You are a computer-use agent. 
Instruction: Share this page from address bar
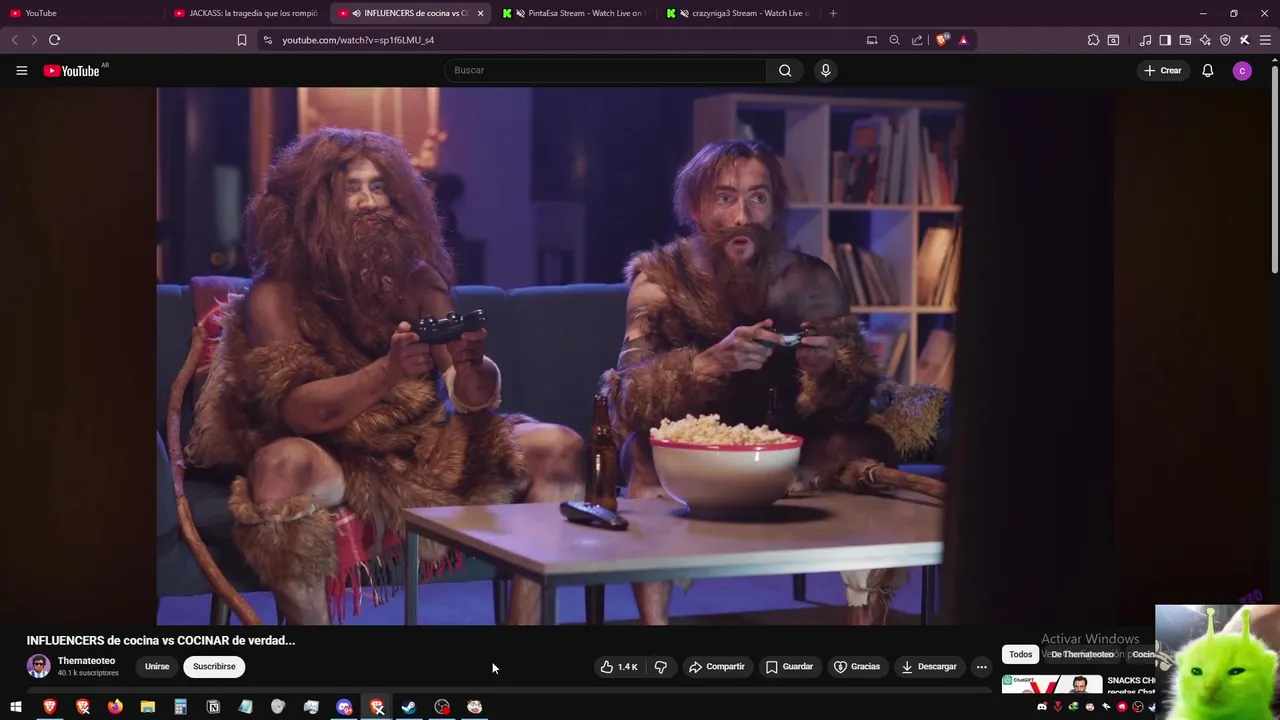pyautogui.click(x=918, y=40)
